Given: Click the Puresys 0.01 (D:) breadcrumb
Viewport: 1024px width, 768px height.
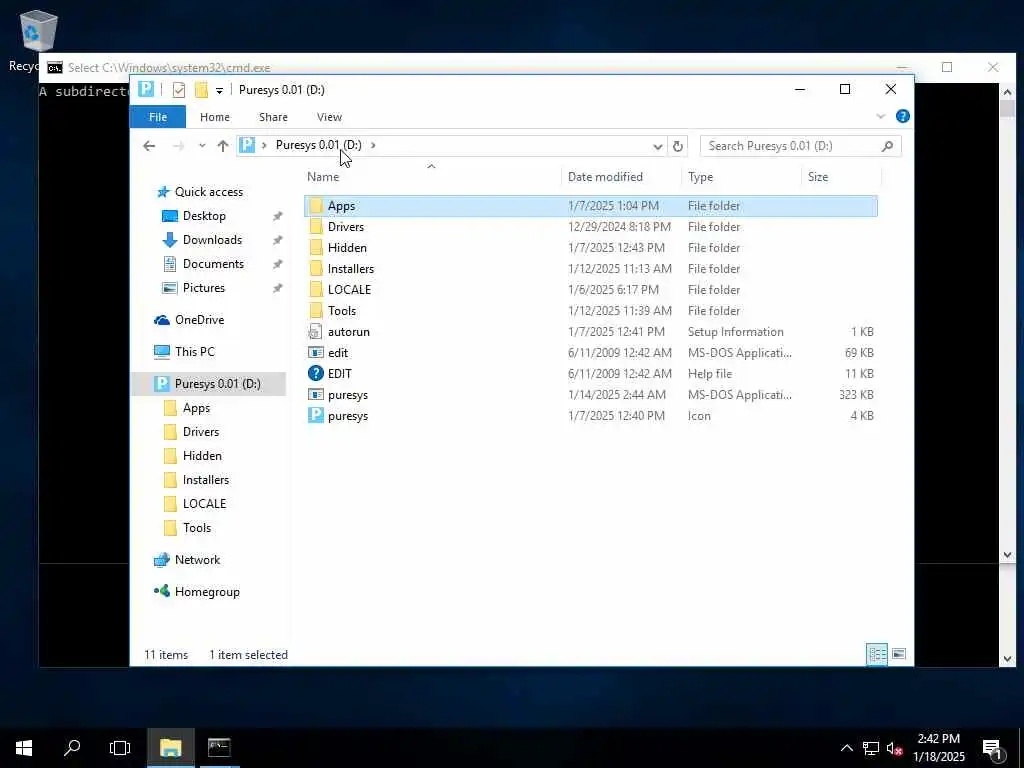Looking at the screenshot, I should tap(319, 145).
